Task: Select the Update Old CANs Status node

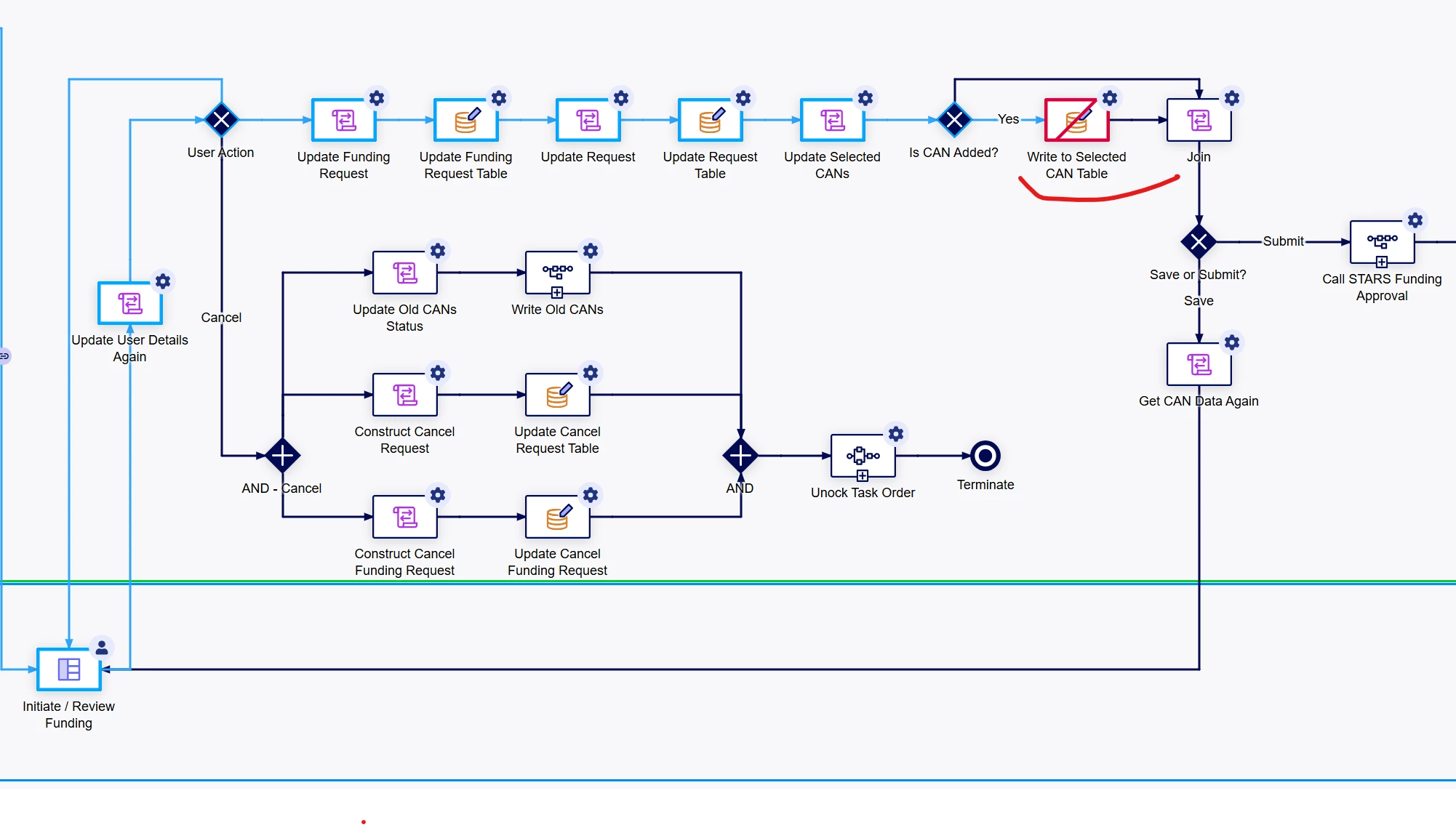Action: pyautogui.click(x=405, y=273)
